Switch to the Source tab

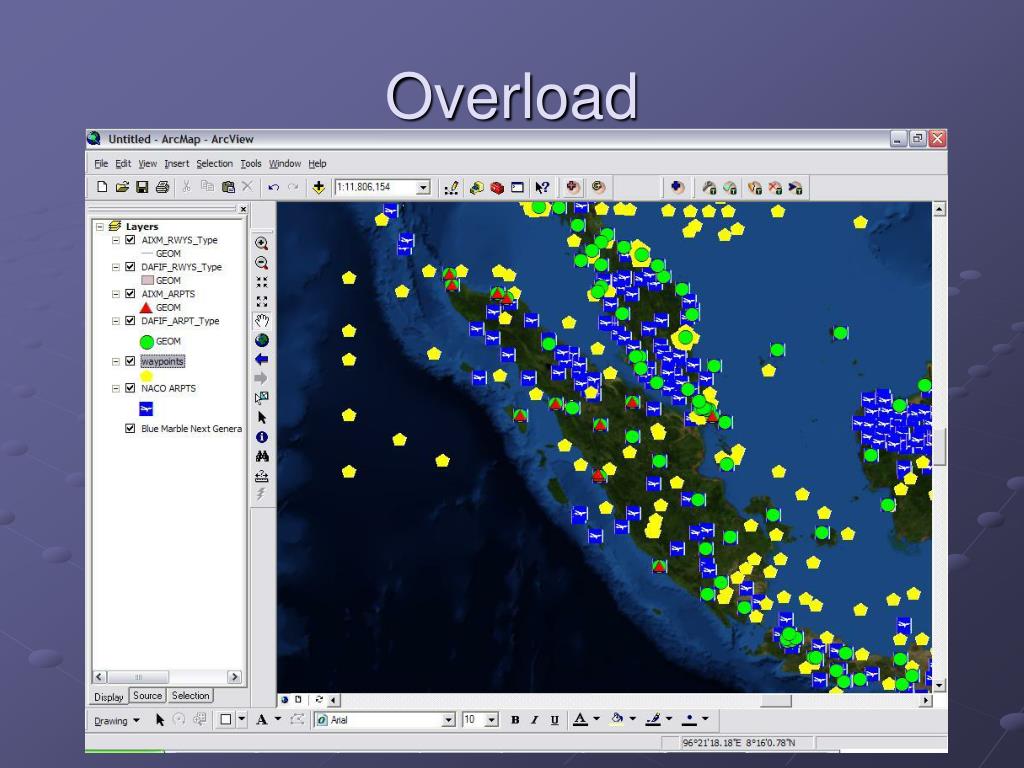point(148,696)
